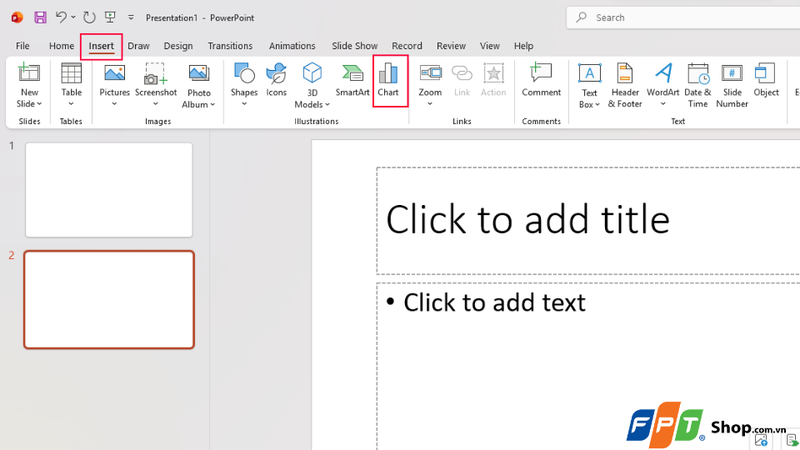800x450 pixels.
Task: Click the New Slide icon
Action: click(x=29, y=73)
